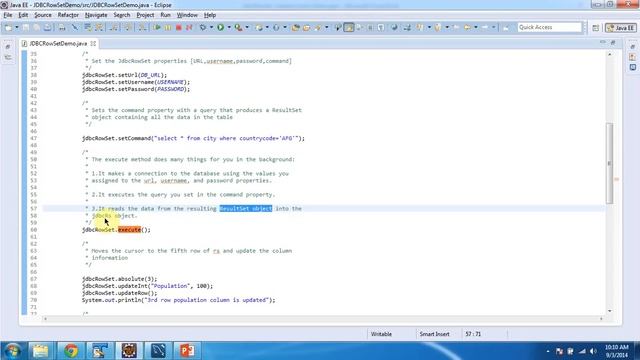The height and width of the screenshot is (360, 640).
Task: Open the Run menu
Action: coord(165,15)
